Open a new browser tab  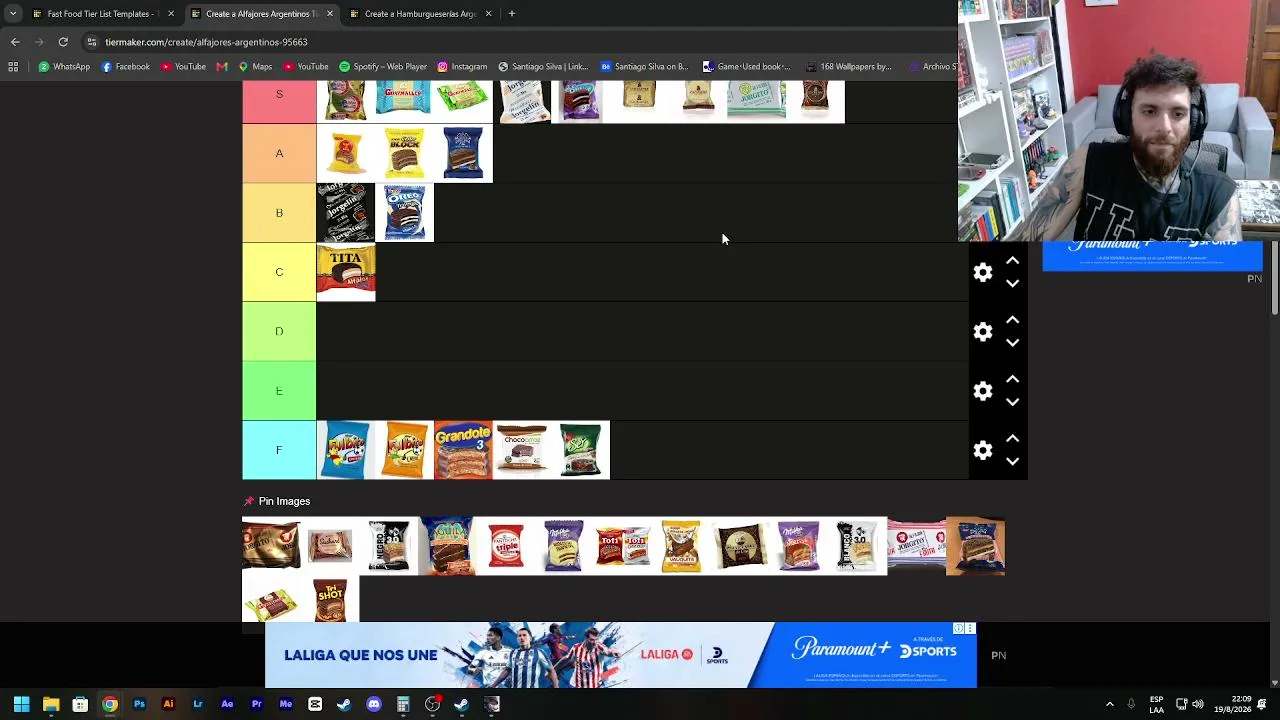512,14
